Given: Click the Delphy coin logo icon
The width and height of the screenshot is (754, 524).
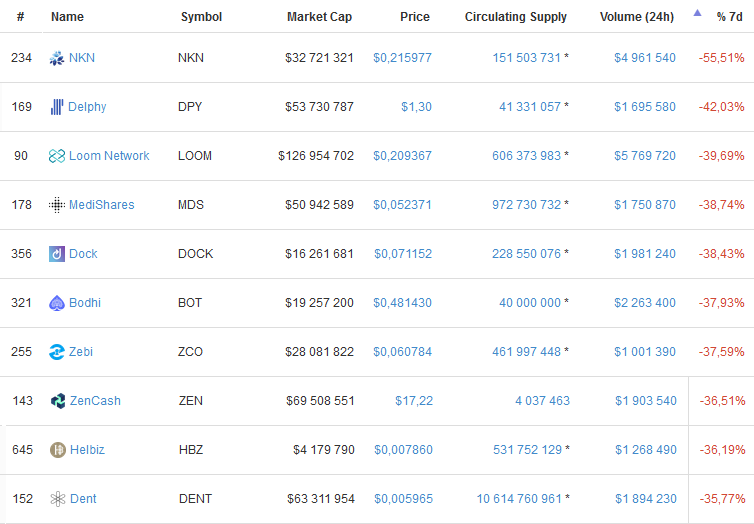Looking at the screenshot, I should click(x=57, y=107).
